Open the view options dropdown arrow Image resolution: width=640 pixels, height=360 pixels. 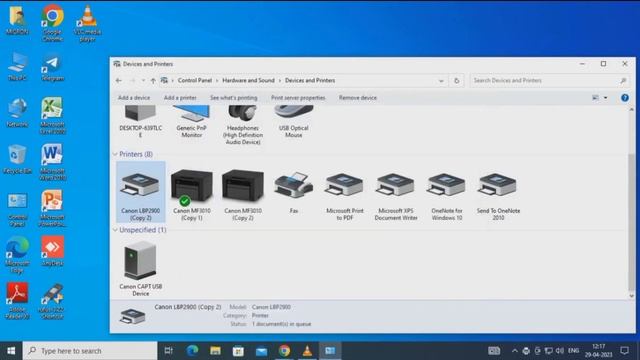(x=606, y=98)
